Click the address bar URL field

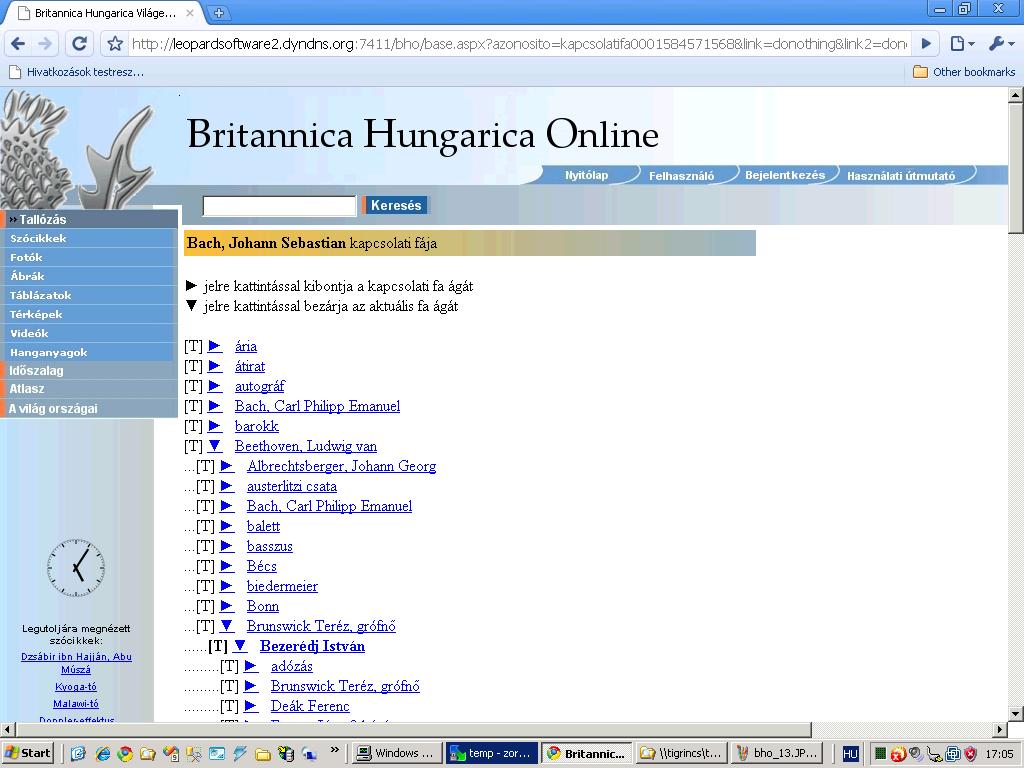tap(519, 44)
